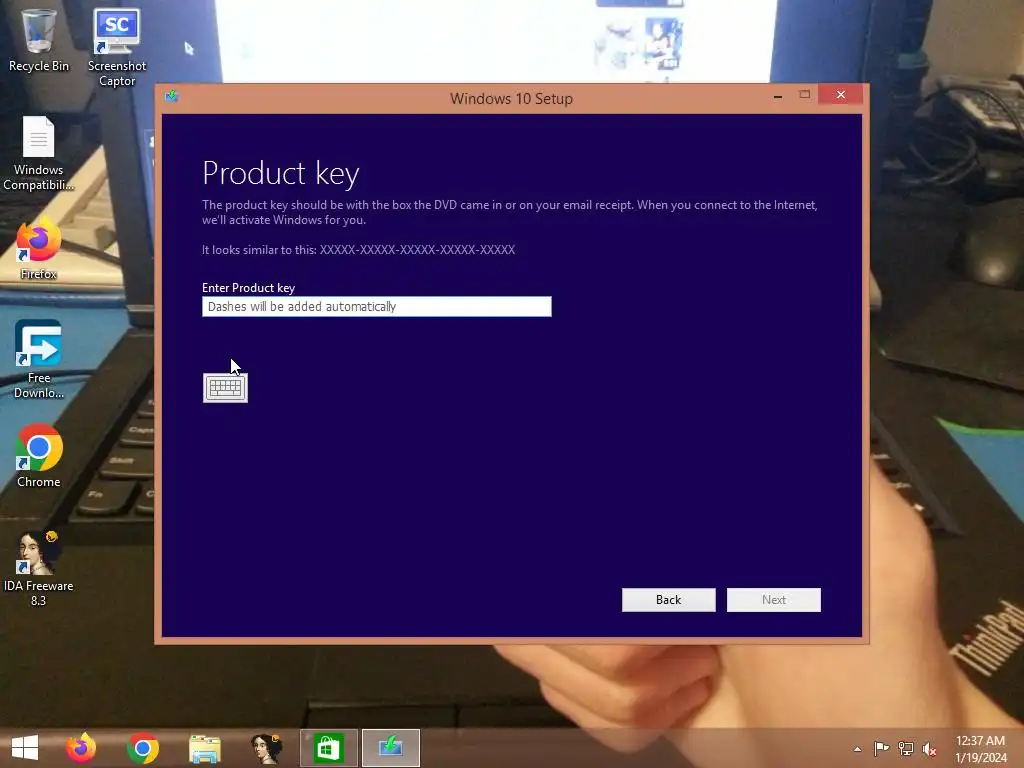Close the Windows 10 Setup window
Image resolution: width=1024 pixels, height=768 pixels.
[x=840, y=95]
